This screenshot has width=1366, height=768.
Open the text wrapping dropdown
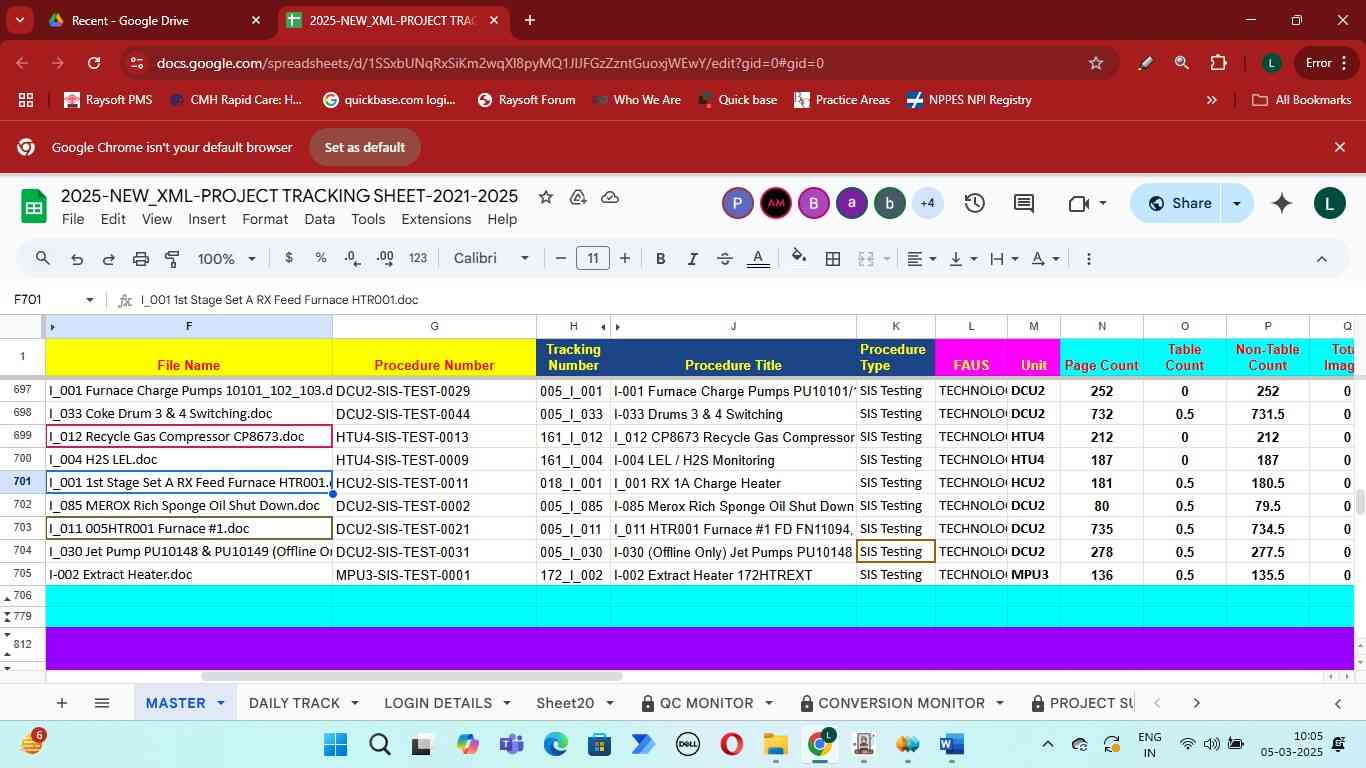coord(1003,259)
